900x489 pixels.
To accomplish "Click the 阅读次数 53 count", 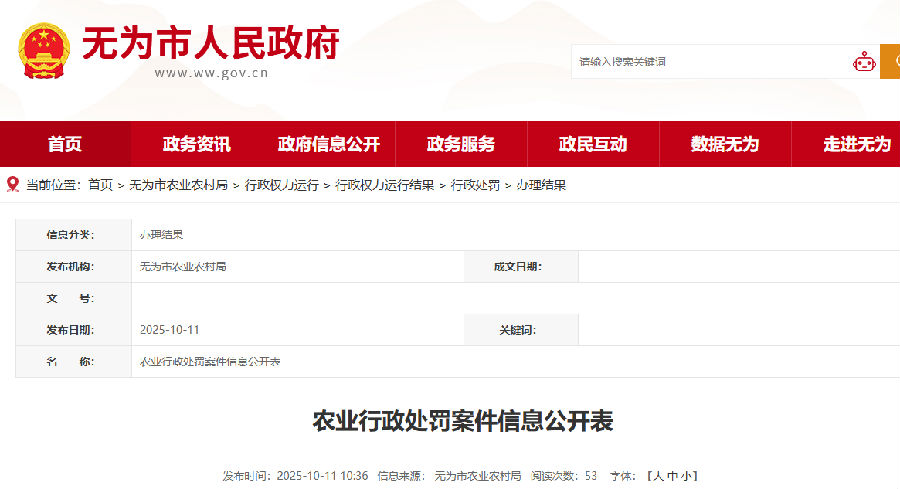I will pyautogui.click(x=564, y=476).
